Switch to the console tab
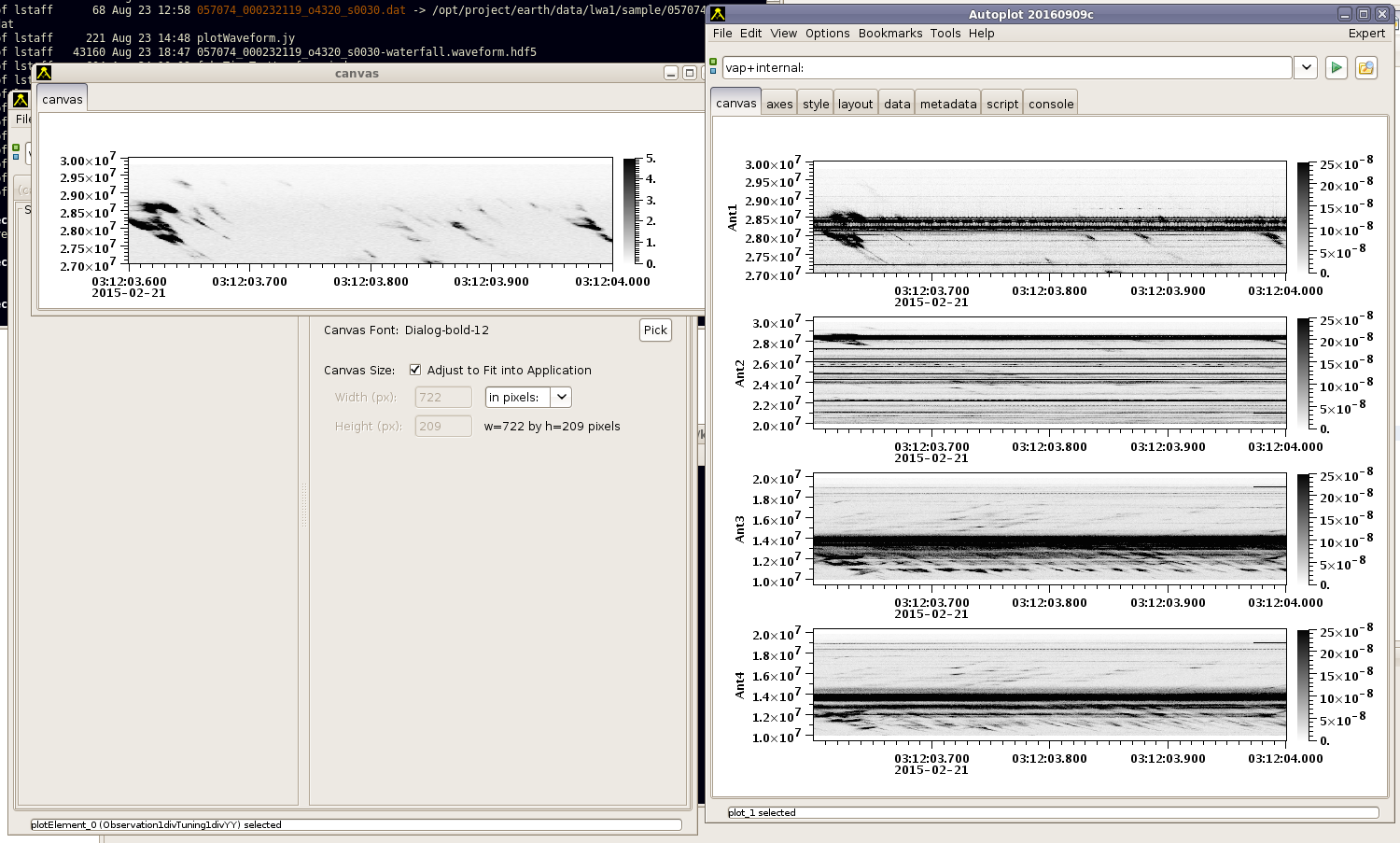This screenshot has width=1400, height=843. click(1051, 104)
